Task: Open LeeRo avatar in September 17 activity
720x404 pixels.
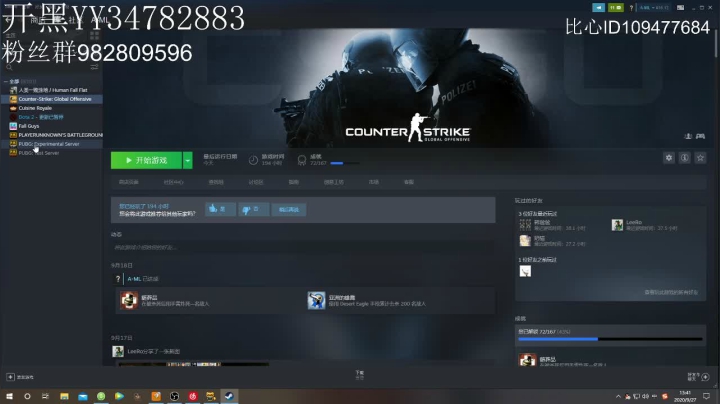Action: pos(118,352)
